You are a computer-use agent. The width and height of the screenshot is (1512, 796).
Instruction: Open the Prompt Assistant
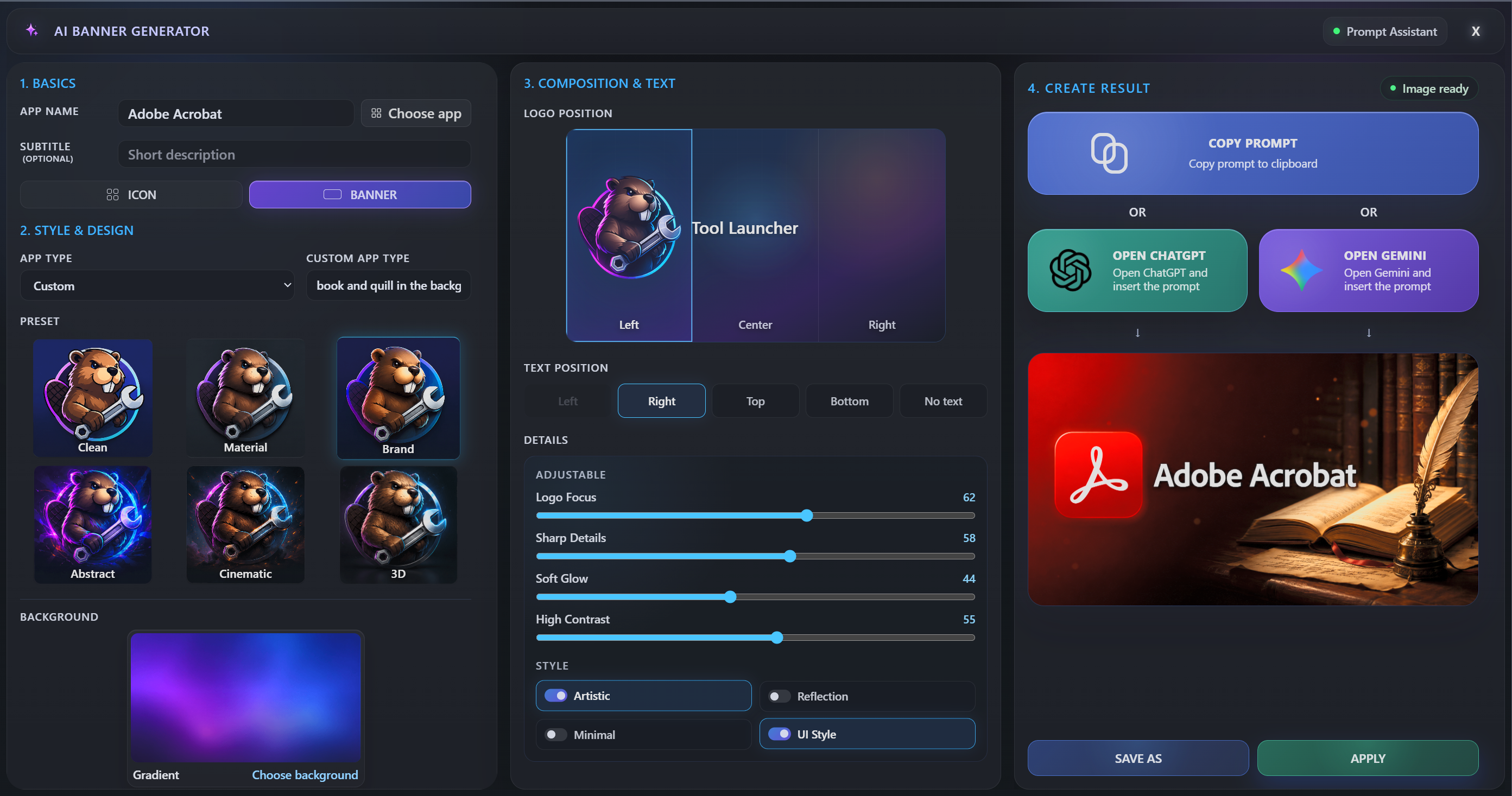coord(1385,31)
